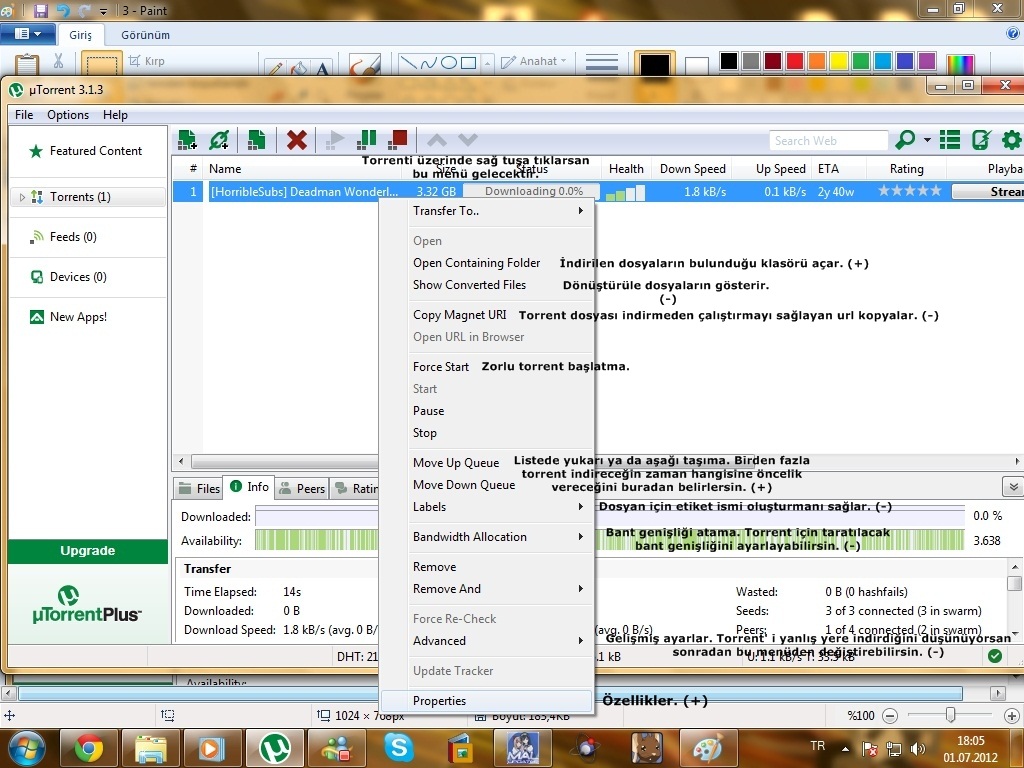Choose Copy Magnet URI menu entry
Image resolution: width=1024 pixels, height=768 pixels.
459,315
